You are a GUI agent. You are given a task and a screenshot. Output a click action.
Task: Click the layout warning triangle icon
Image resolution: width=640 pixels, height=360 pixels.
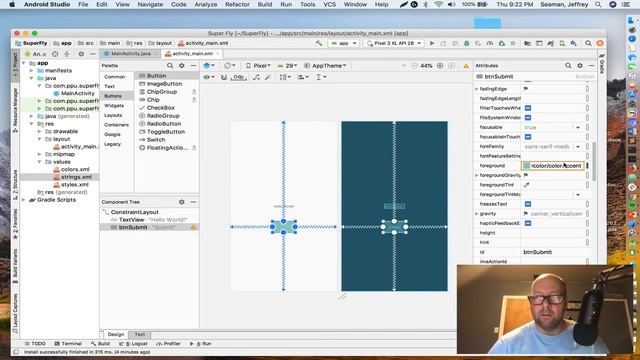point(466,66)
